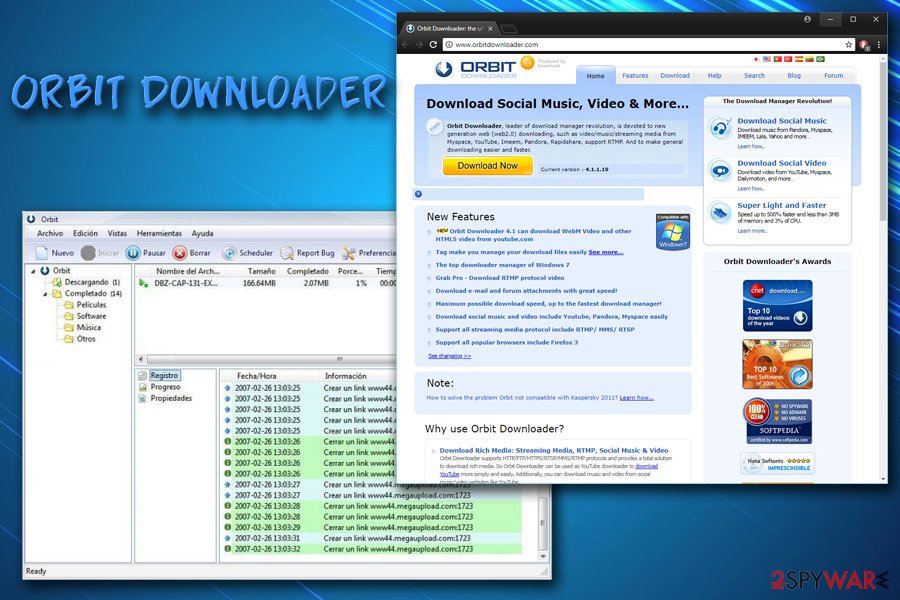Click the Nuevo toolbar icon in Orbit
900x600 pixels.
coord(41,253)
